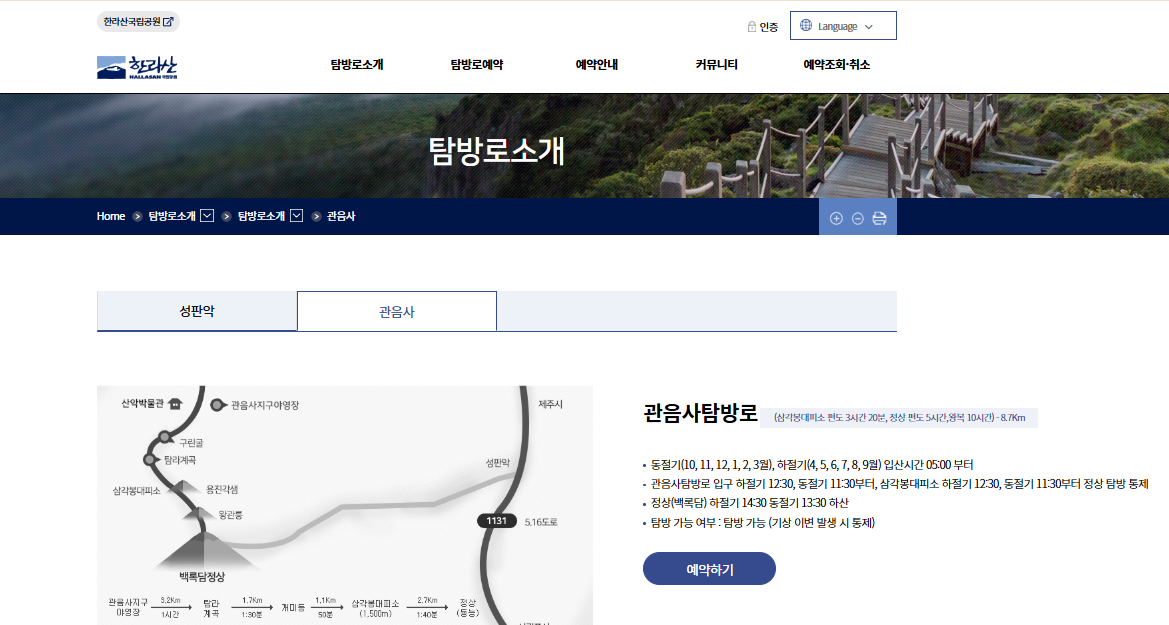Print the page using printer icon
This screenshot has width=1169, height=625.
(x=880, y=218)
